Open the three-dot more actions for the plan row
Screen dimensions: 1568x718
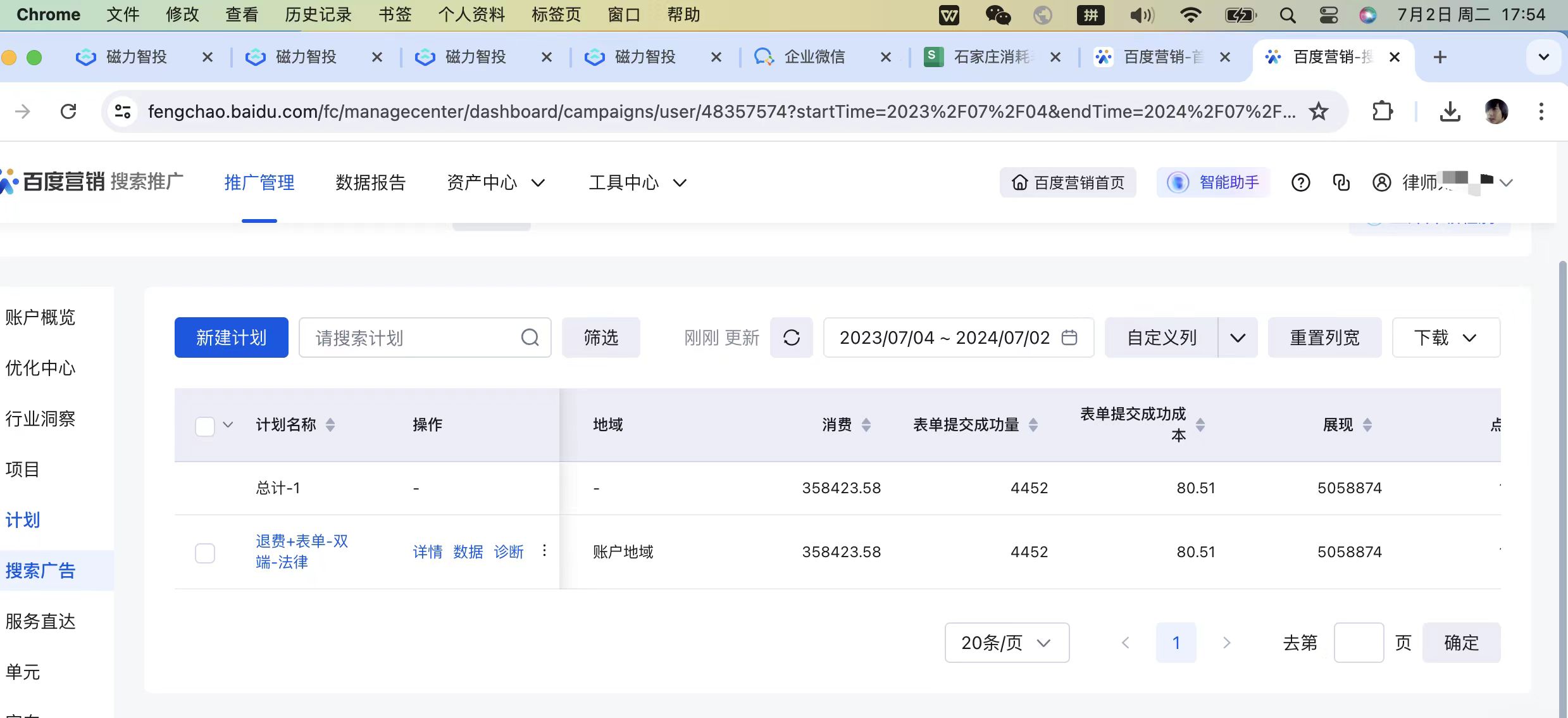[544, 551]
